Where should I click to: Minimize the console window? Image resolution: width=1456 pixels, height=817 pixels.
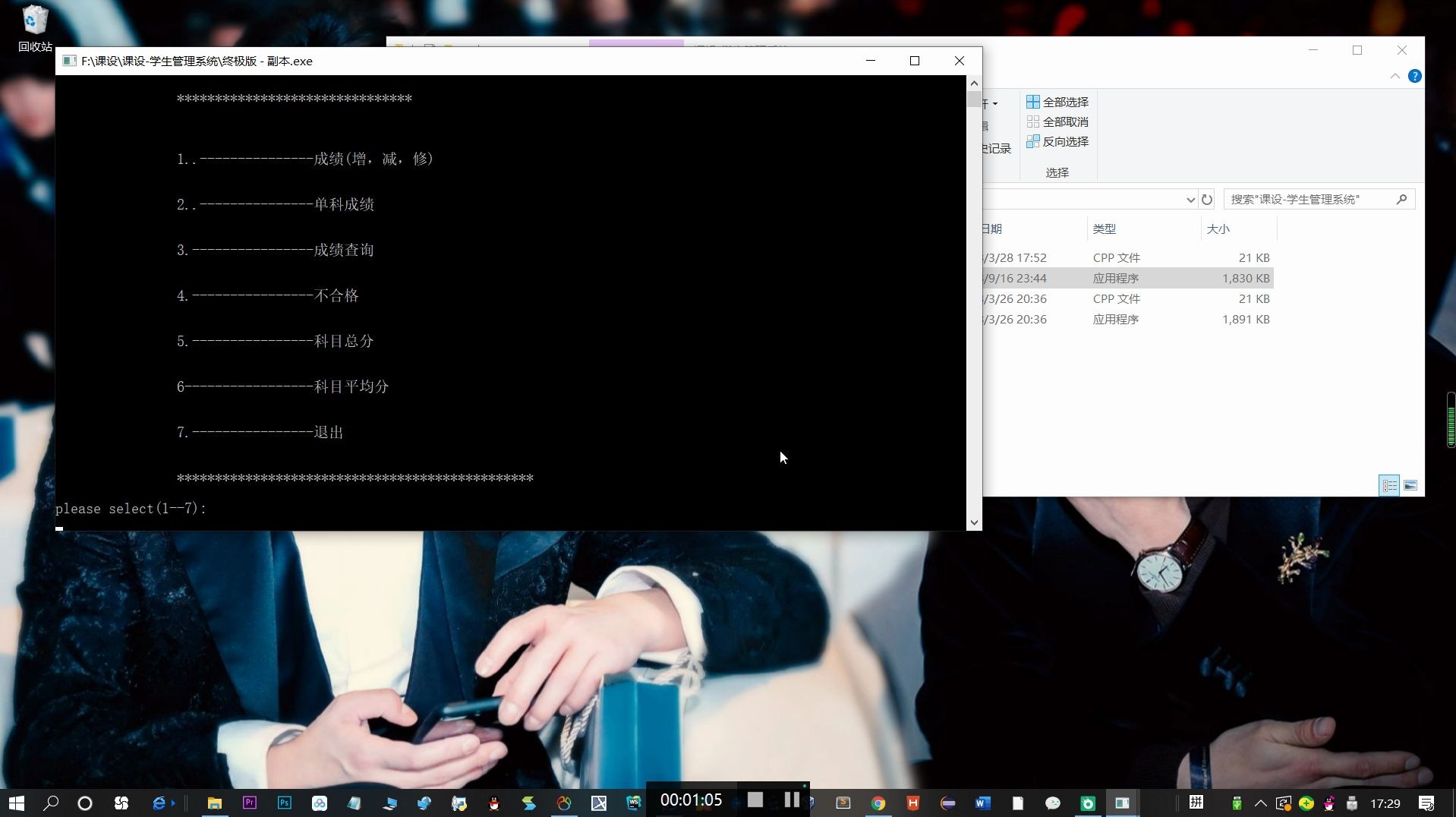(871, 61)
